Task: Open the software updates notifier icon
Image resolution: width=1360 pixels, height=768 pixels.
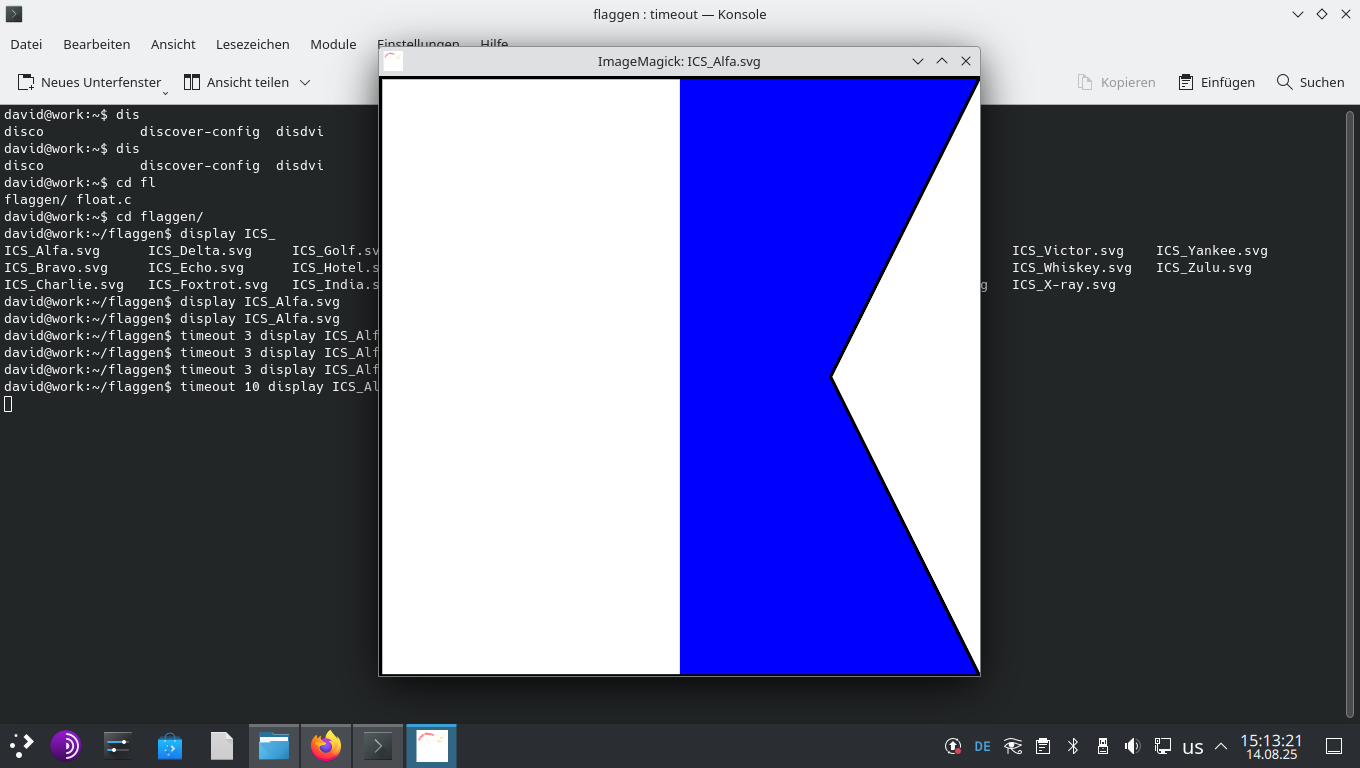Action: click(x=952, y=746)
